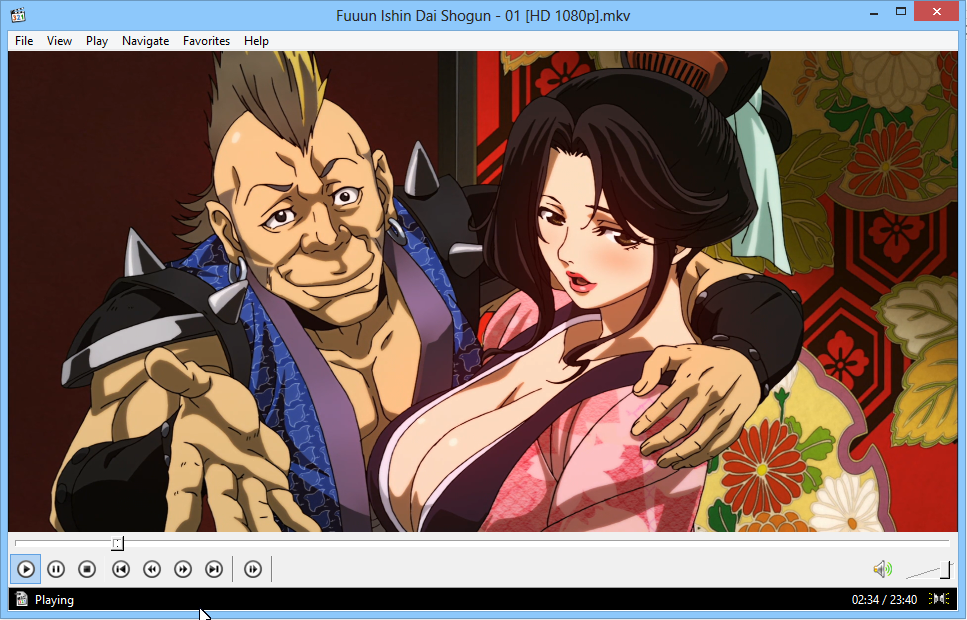
Task: Click the volume slider handle
Action: (945, 570)
